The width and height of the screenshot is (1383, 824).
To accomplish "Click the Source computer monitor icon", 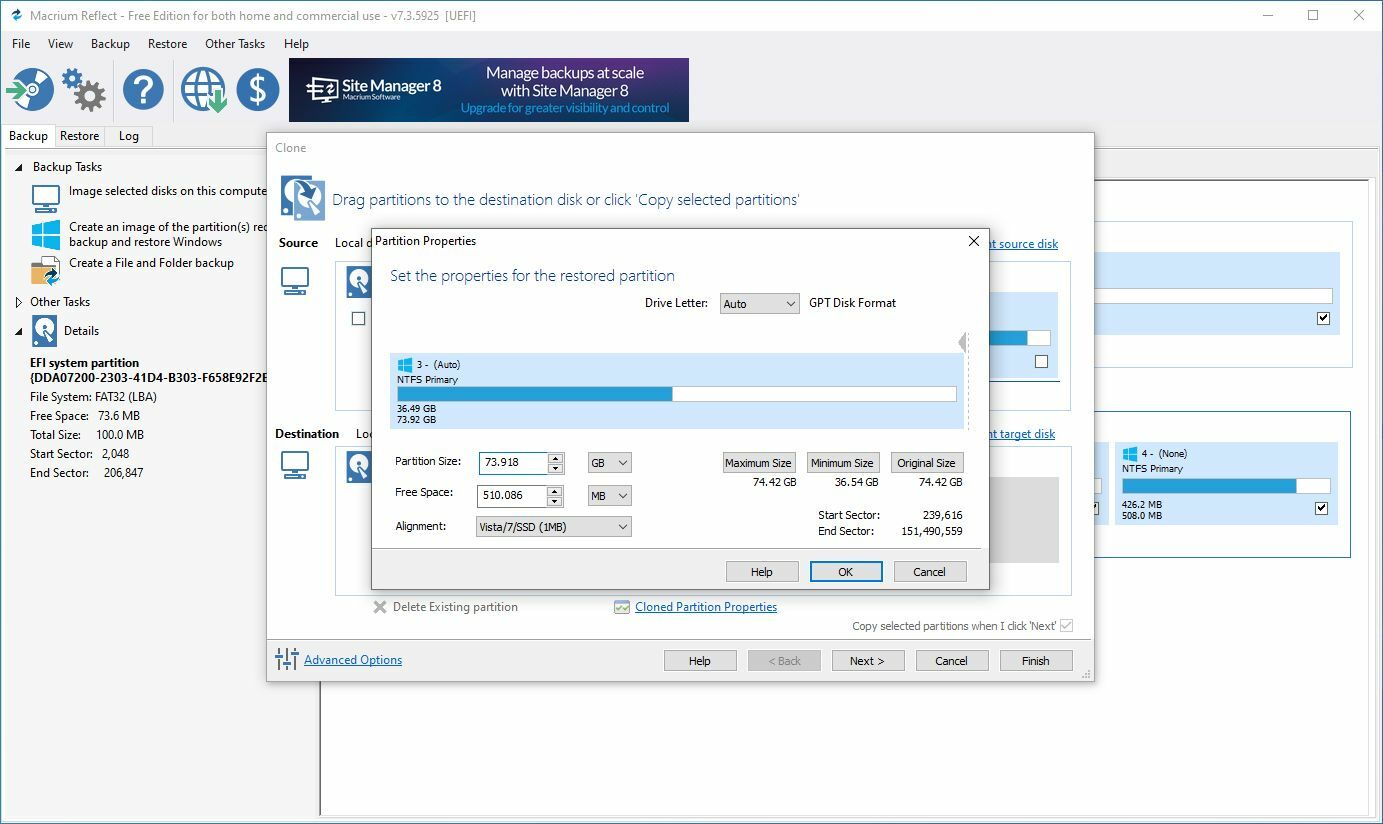I will [295, 281].
